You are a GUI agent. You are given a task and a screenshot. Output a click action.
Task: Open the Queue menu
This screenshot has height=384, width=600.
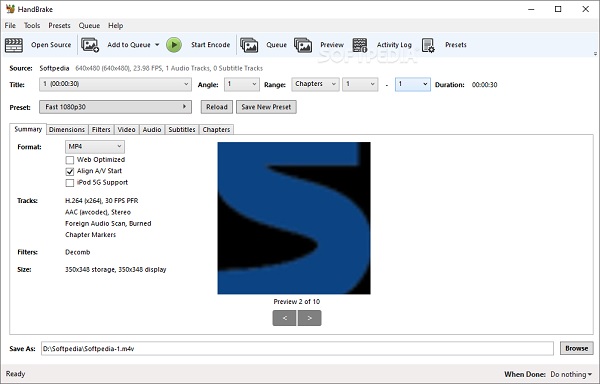pos(89,26)
